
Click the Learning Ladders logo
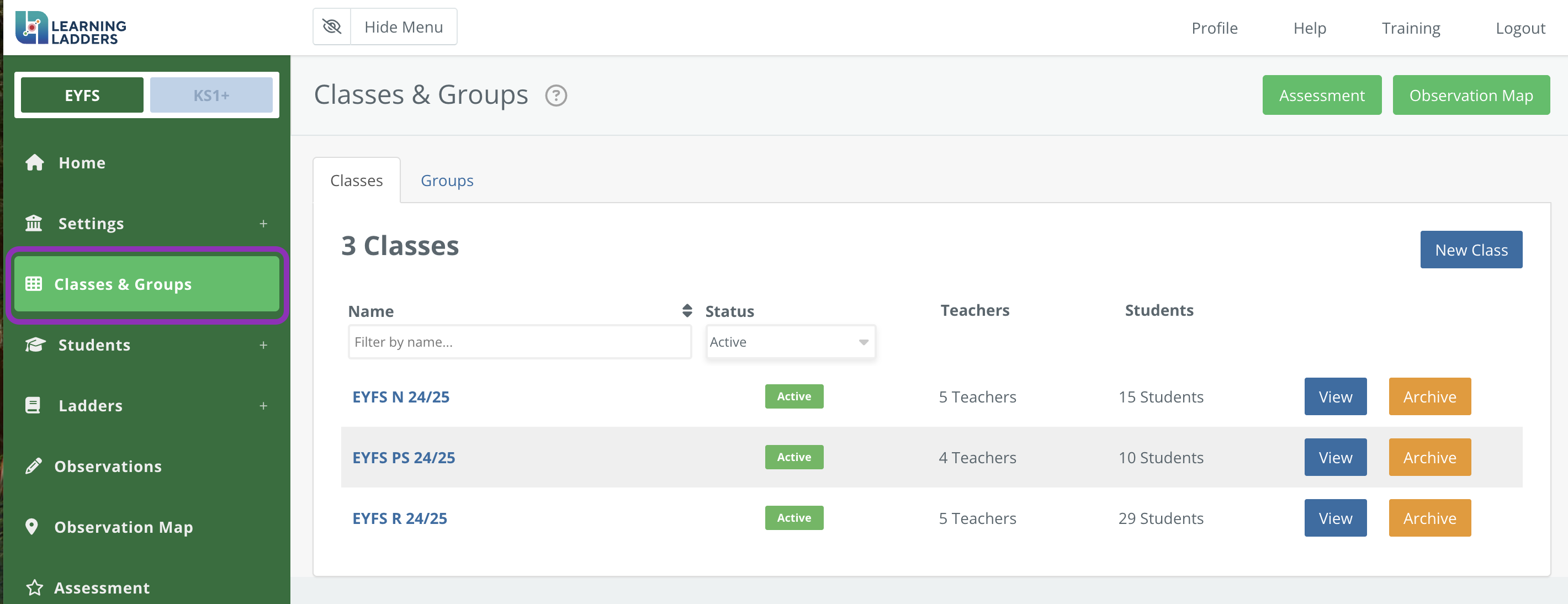point(71,28)
